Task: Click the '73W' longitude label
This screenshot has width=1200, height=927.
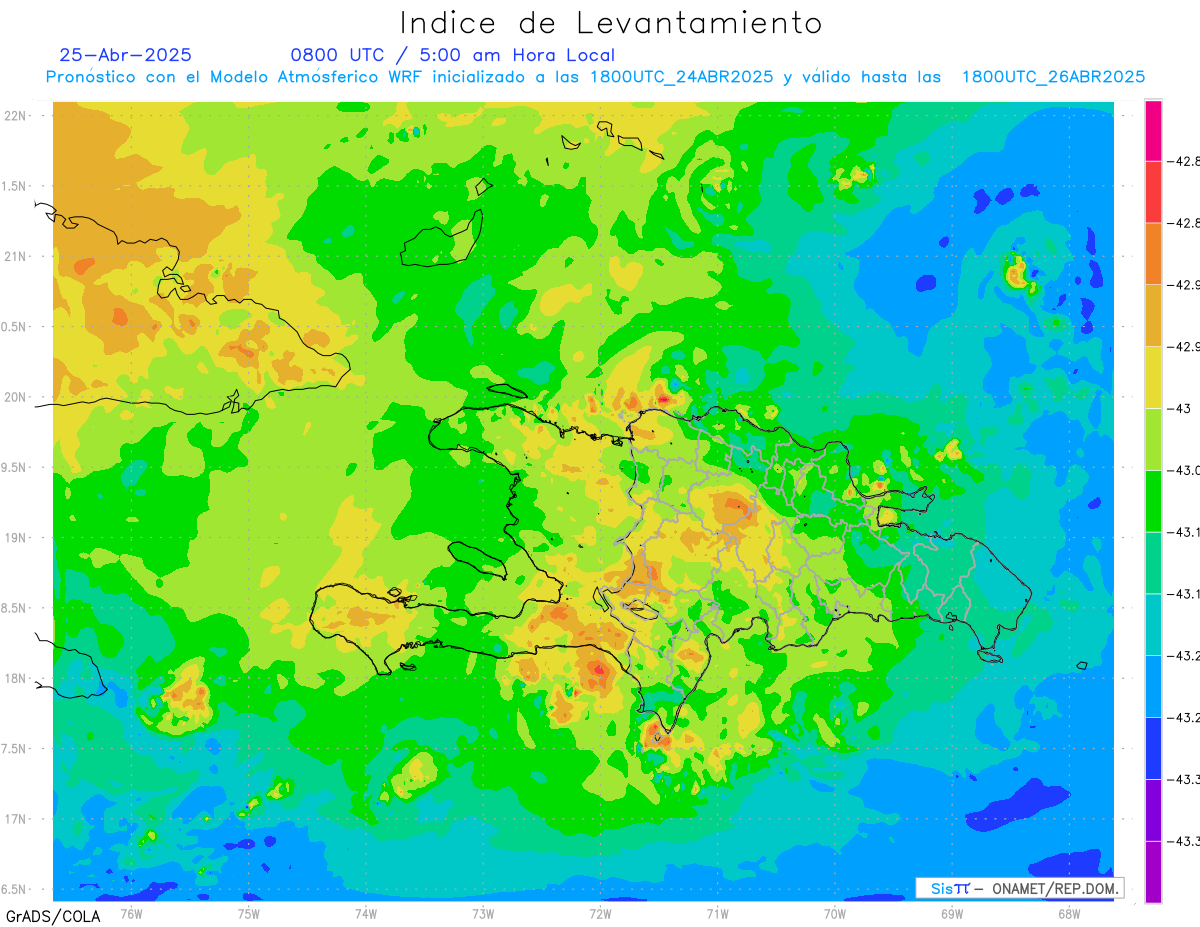Action: pos(483,912)
